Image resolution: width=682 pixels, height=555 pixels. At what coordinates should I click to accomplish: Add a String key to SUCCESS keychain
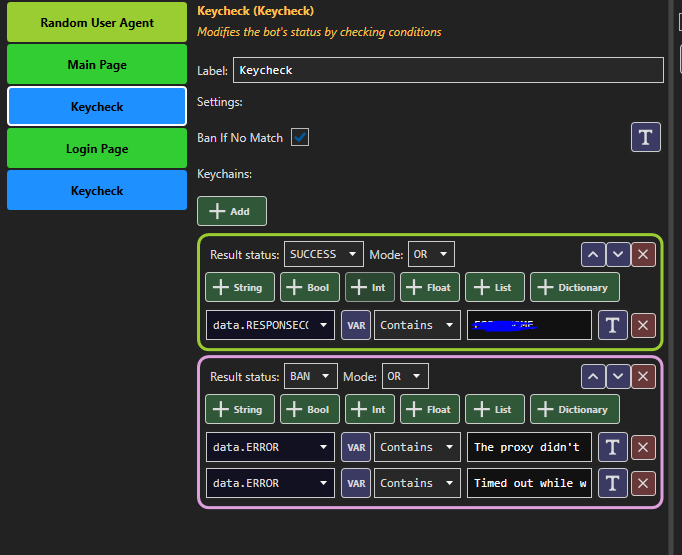click(x=240, y=287)
